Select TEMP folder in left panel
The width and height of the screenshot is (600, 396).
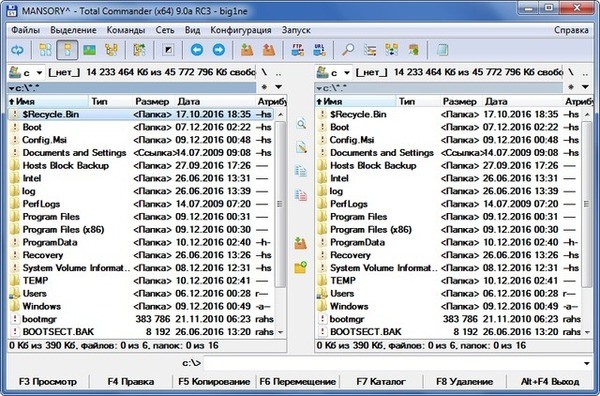pyautogui.click(x=141, y=281)
